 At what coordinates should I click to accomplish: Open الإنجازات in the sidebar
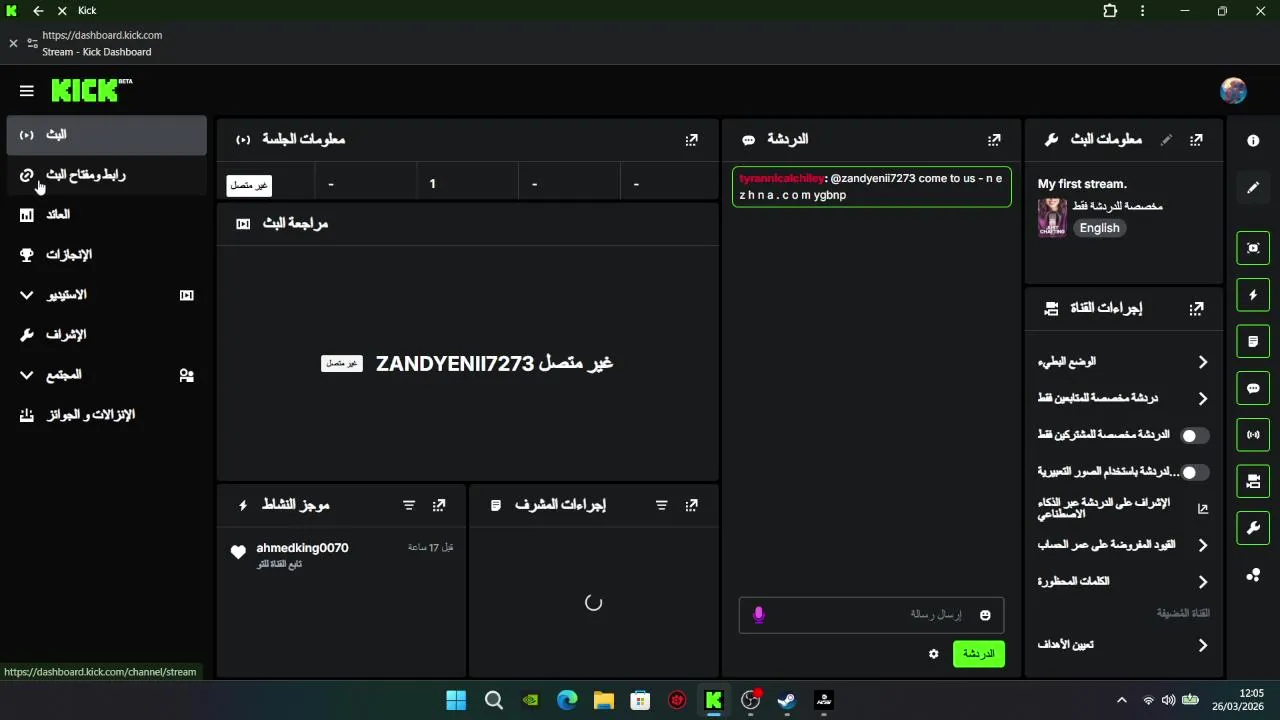click(106, 255)
